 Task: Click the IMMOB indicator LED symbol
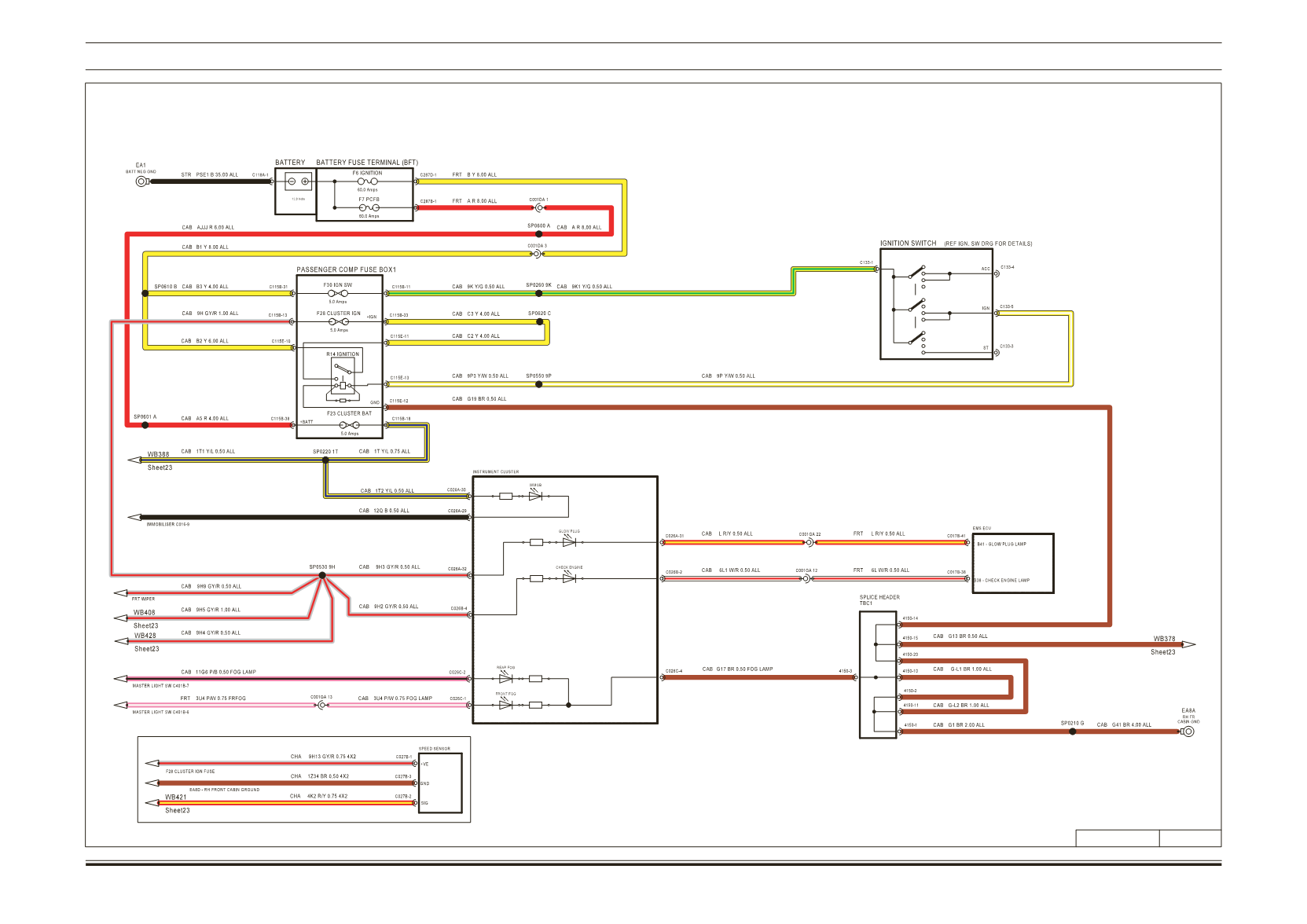535,496
